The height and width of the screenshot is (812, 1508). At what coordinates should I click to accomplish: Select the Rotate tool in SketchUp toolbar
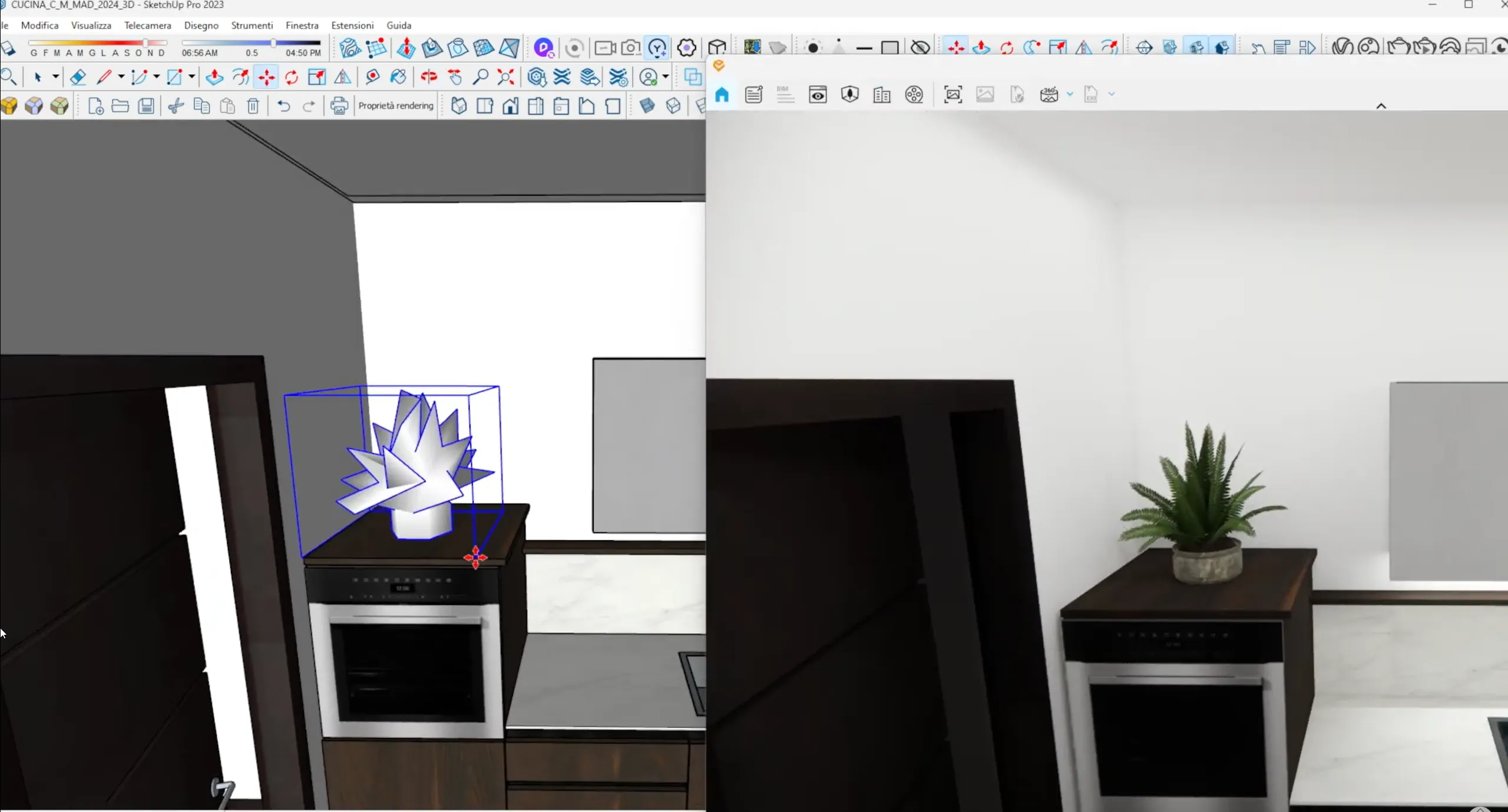tap(292, 77)
